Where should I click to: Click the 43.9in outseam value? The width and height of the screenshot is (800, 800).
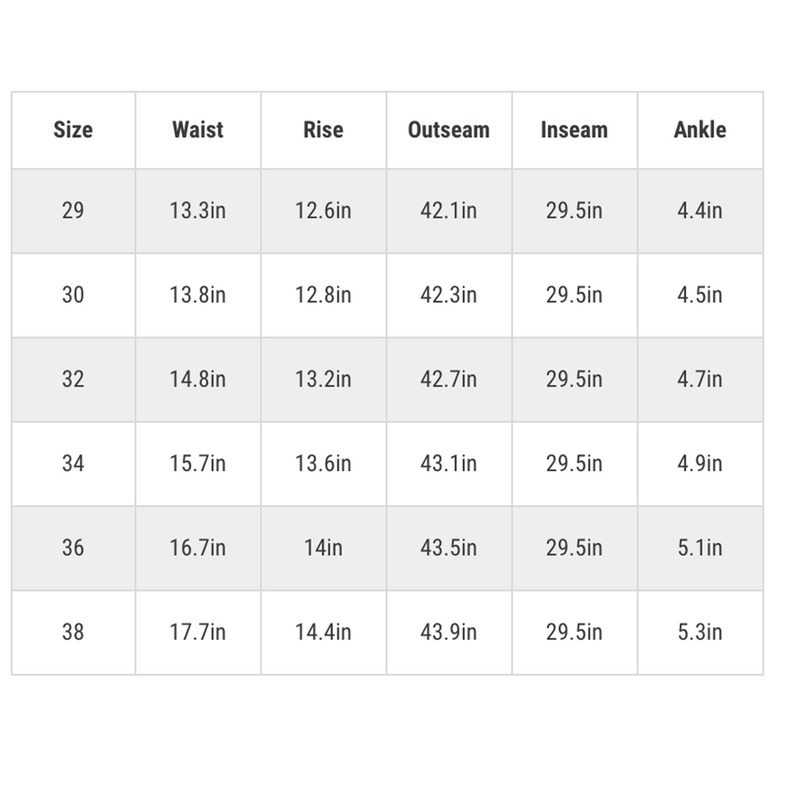coord(449,632)
